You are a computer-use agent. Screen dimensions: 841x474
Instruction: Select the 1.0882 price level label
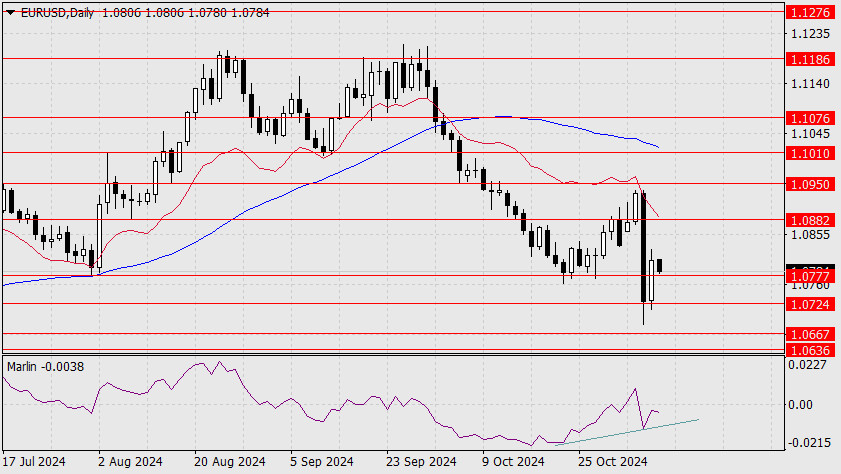[810, 220]
